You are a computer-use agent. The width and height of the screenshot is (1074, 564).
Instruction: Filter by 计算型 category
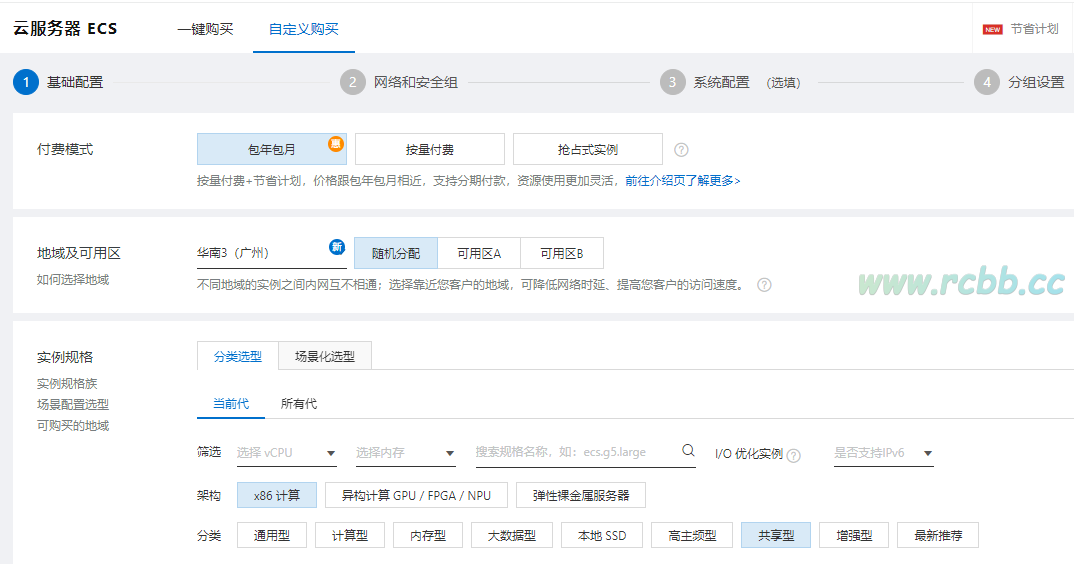[x=350, y=535]
